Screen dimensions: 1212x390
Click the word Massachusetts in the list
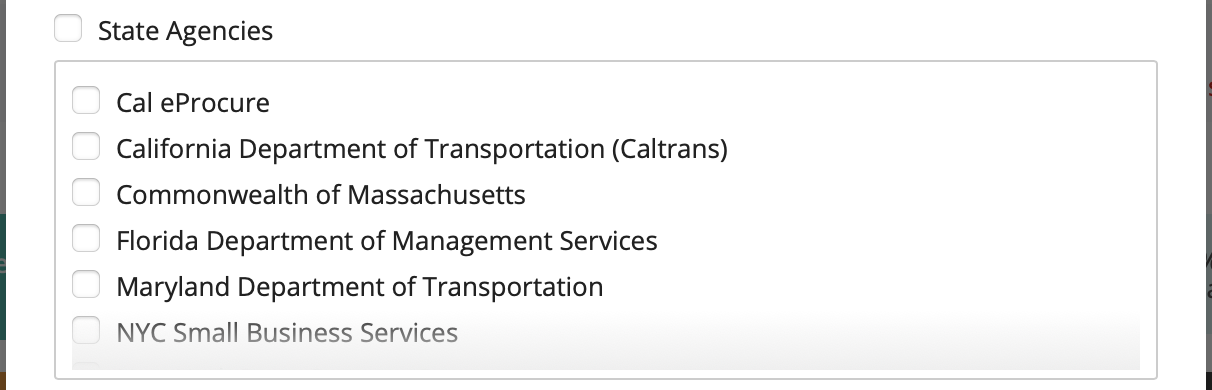(x=436, y=194)
